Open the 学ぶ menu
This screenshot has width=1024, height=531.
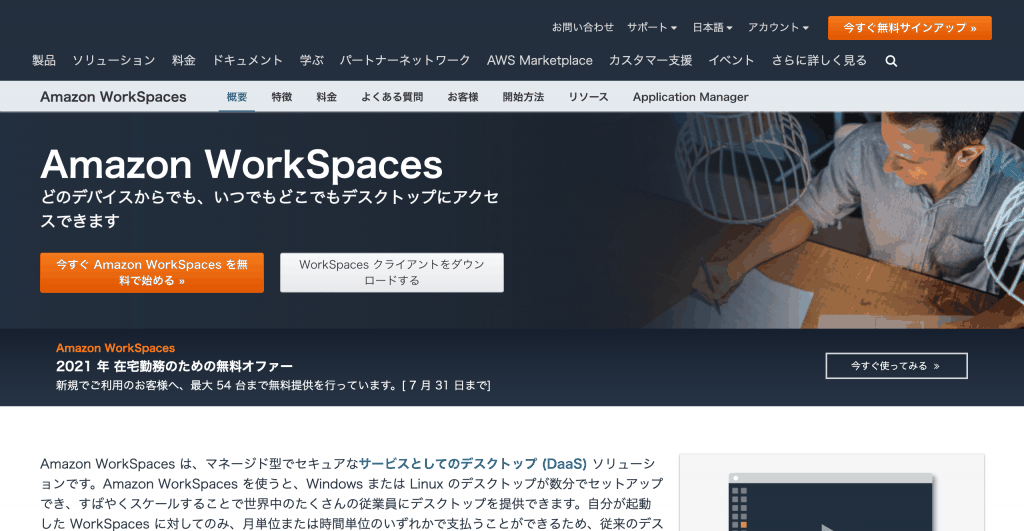coord(312,61)
